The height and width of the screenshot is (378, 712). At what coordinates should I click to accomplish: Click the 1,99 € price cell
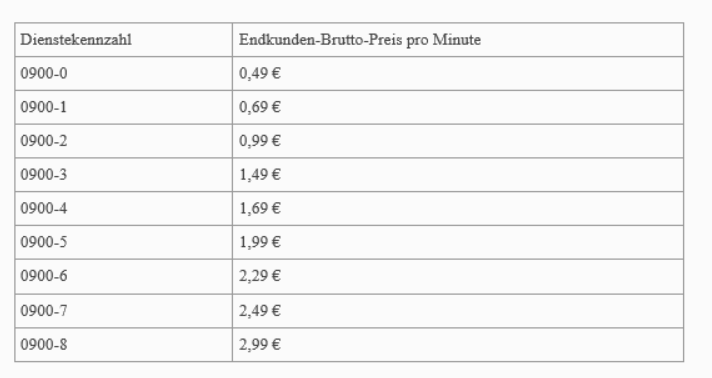point(458,242)
